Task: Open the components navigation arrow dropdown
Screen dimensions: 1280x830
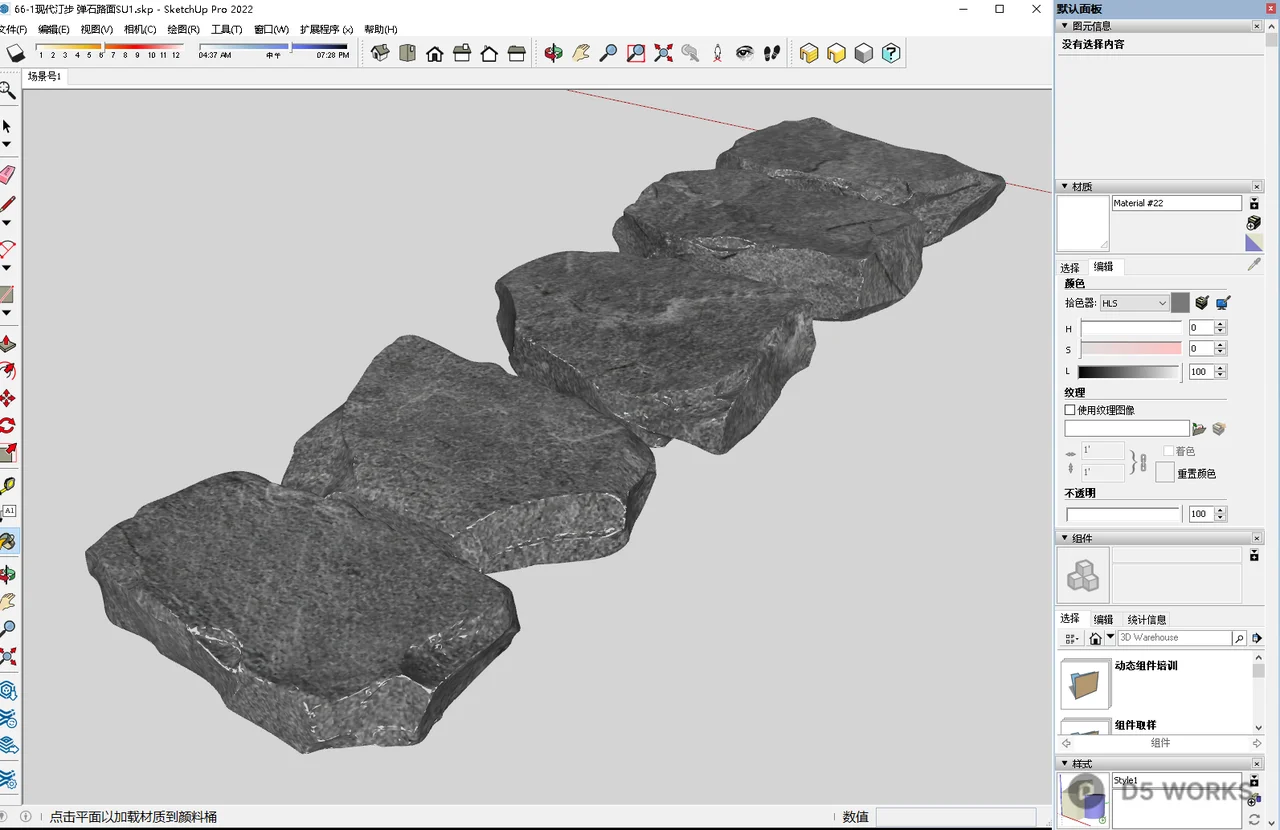Action: (x=1110, y=637)
